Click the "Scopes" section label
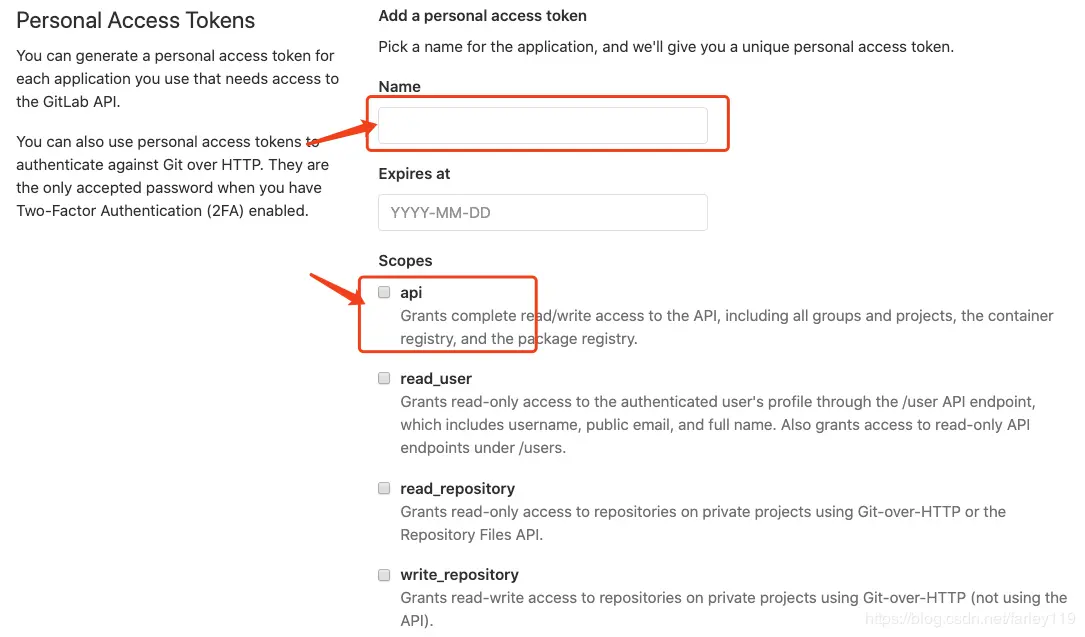1085x637 pixels. pos(405,261)
